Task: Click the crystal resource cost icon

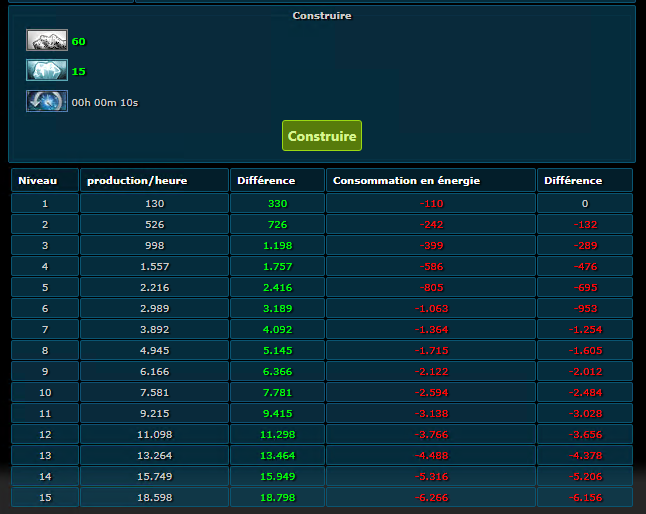Action: point(47,71)
